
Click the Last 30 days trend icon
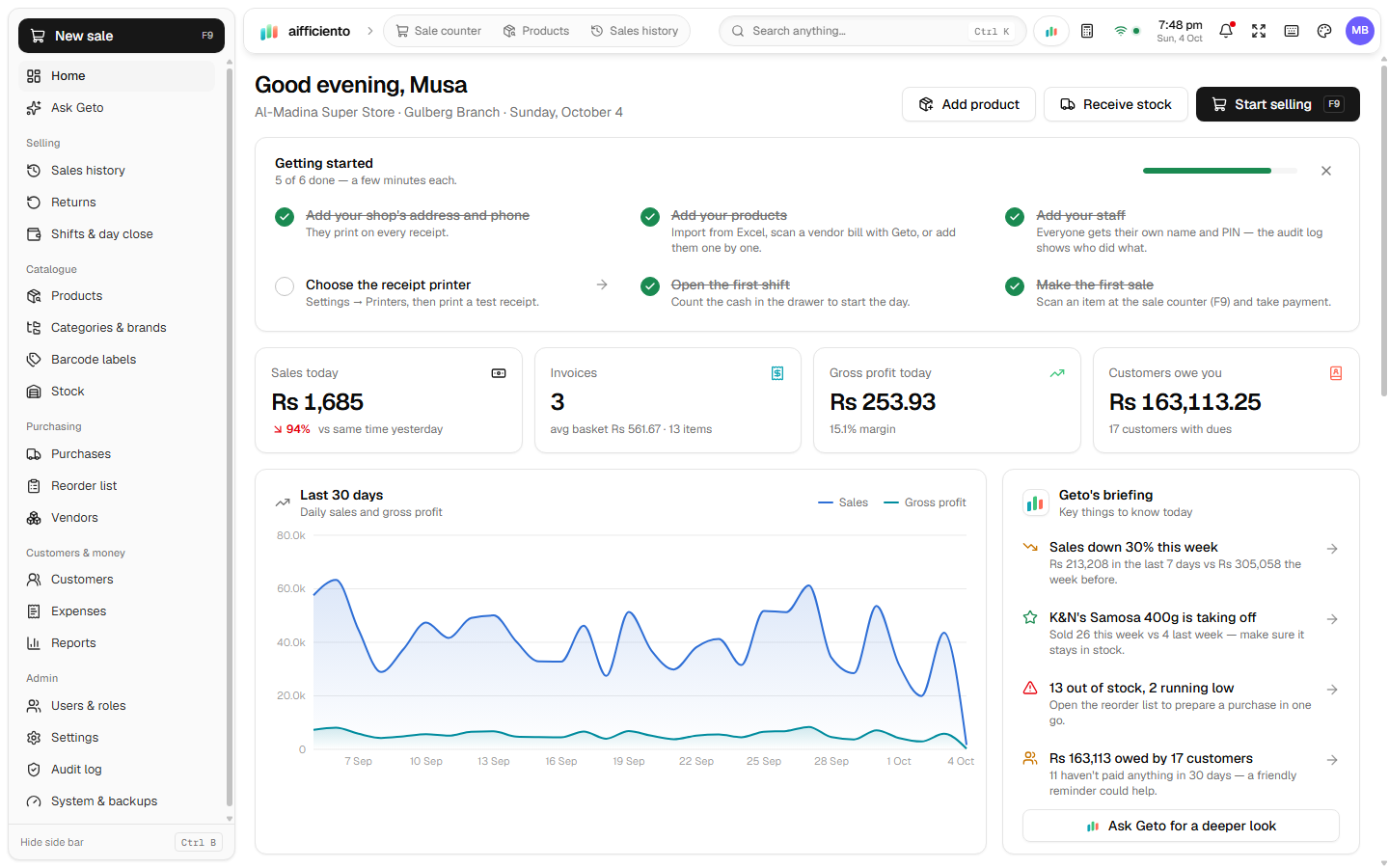(x=283, y=502)
